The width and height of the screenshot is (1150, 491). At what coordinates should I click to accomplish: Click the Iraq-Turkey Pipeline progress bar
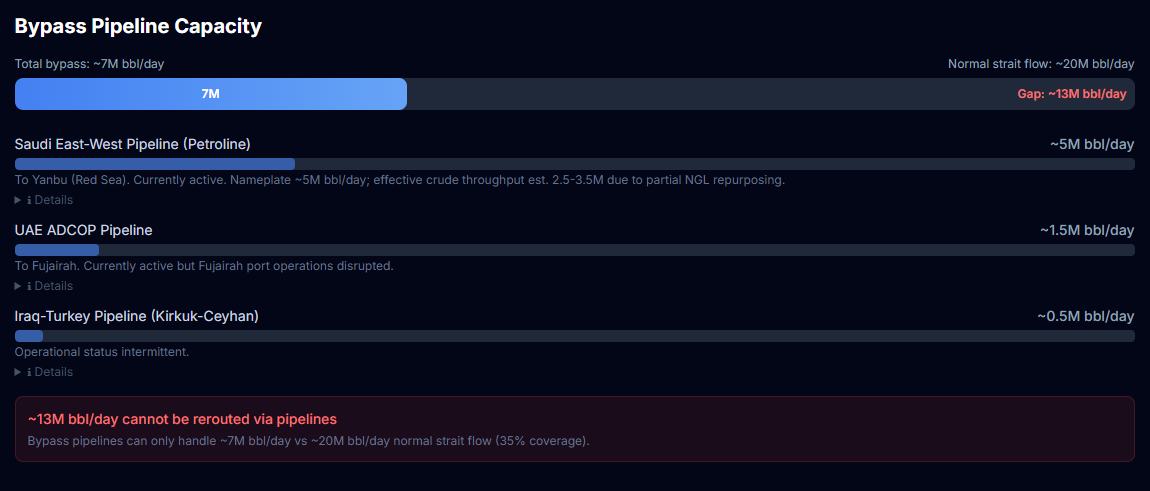[575, 336]
